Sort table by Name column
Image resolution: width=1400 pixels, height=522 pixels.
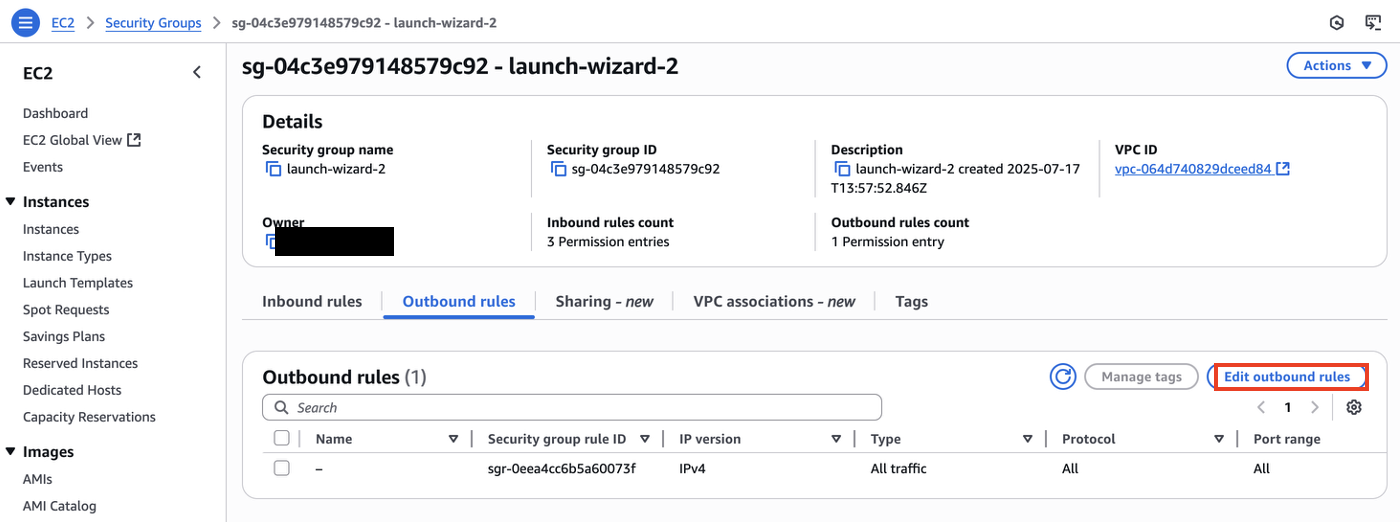453,439
